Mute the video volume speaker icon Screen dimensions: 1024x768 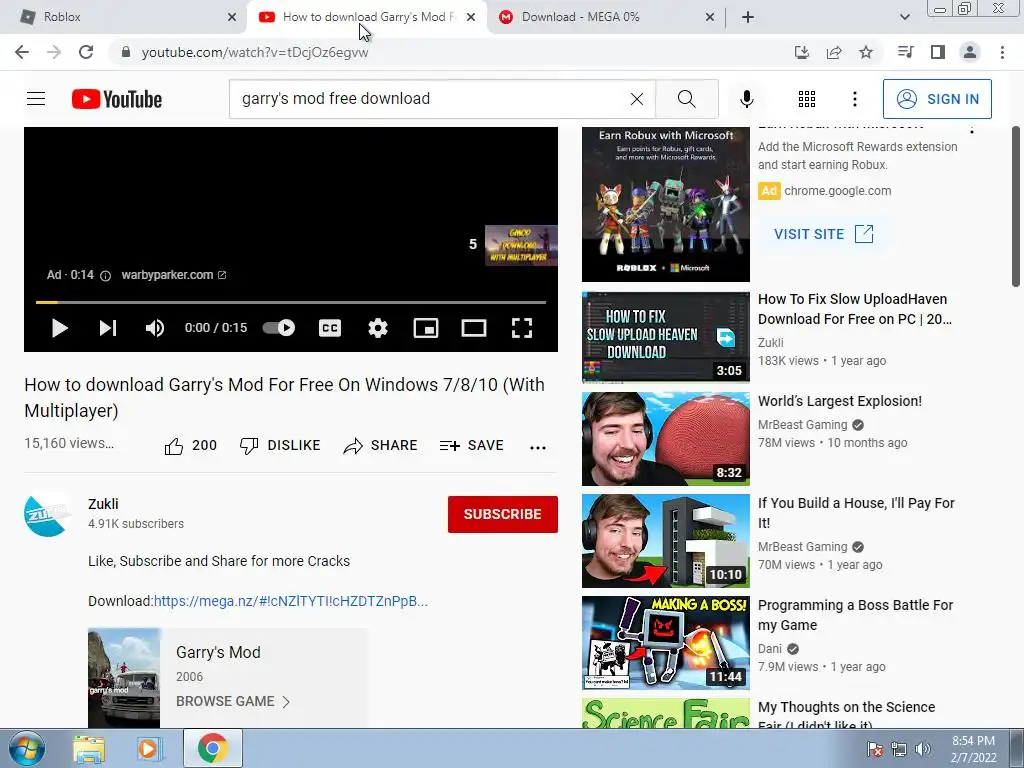(x=155, y=328)
